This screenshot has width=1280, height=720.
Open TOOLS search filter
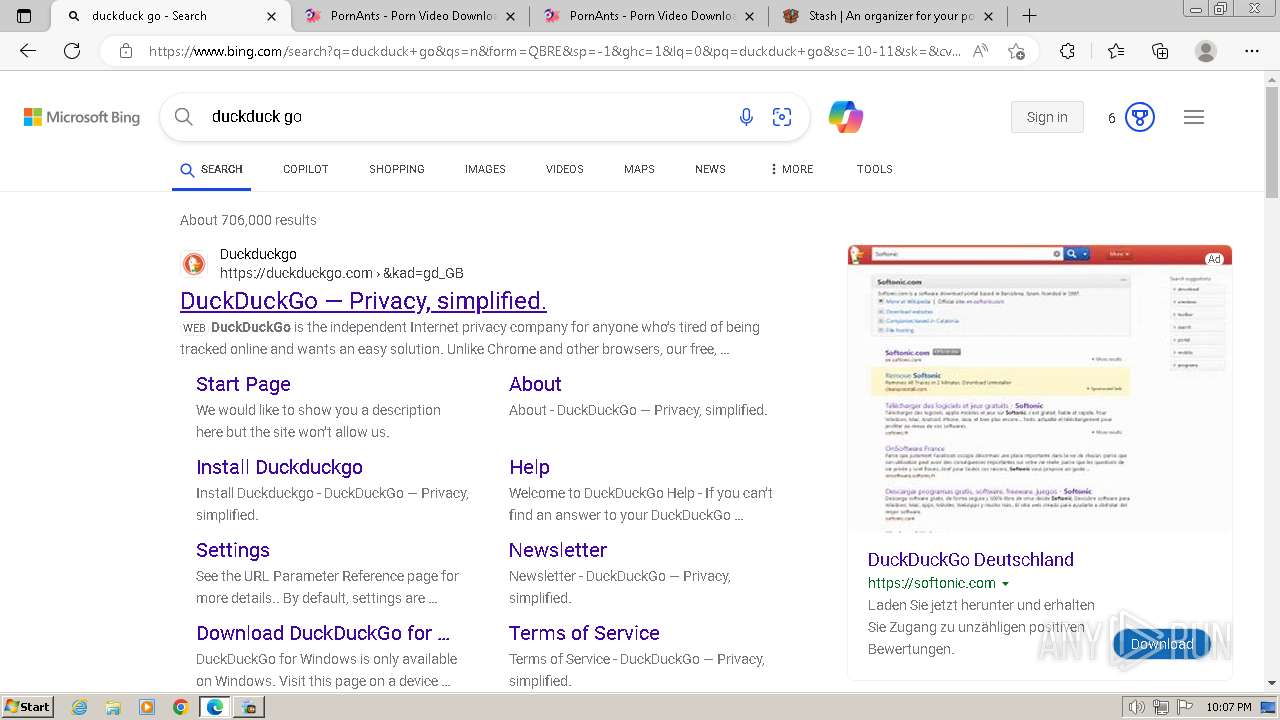coord(875,169)
